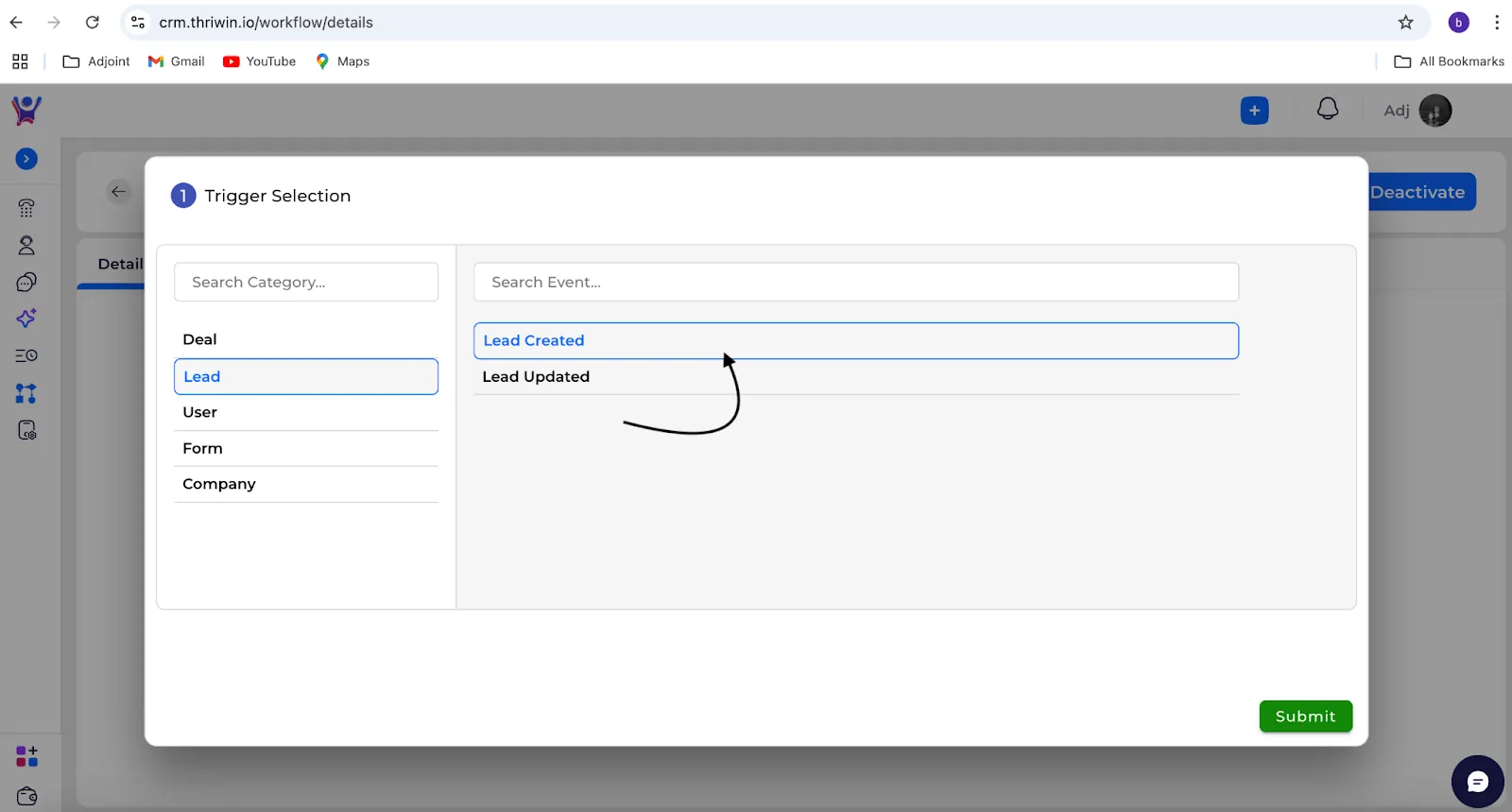Focus the Search Event field
1512x812 pixels.
856,282
